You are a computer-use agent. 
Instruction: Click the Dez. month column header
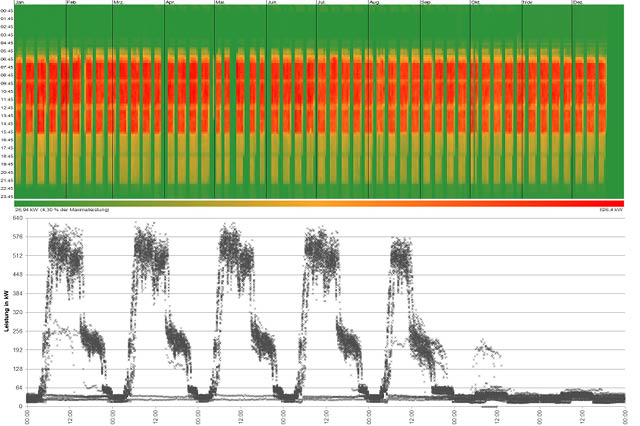[x=578, y=4]
